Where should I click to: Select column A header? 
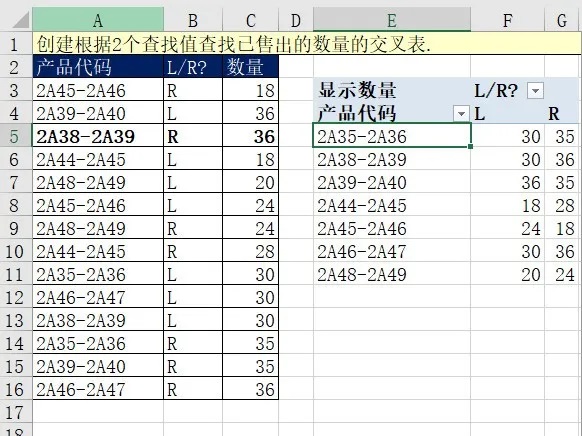click(x=98, y=19)
